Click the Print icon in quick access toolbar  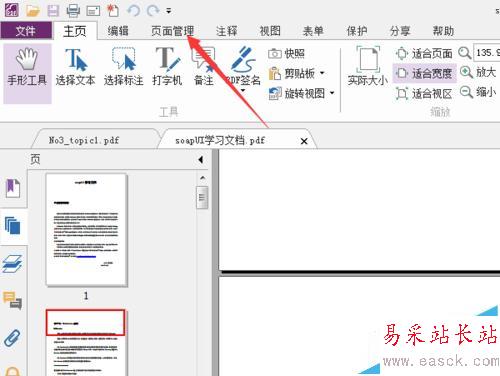click(x=73, y=11)
